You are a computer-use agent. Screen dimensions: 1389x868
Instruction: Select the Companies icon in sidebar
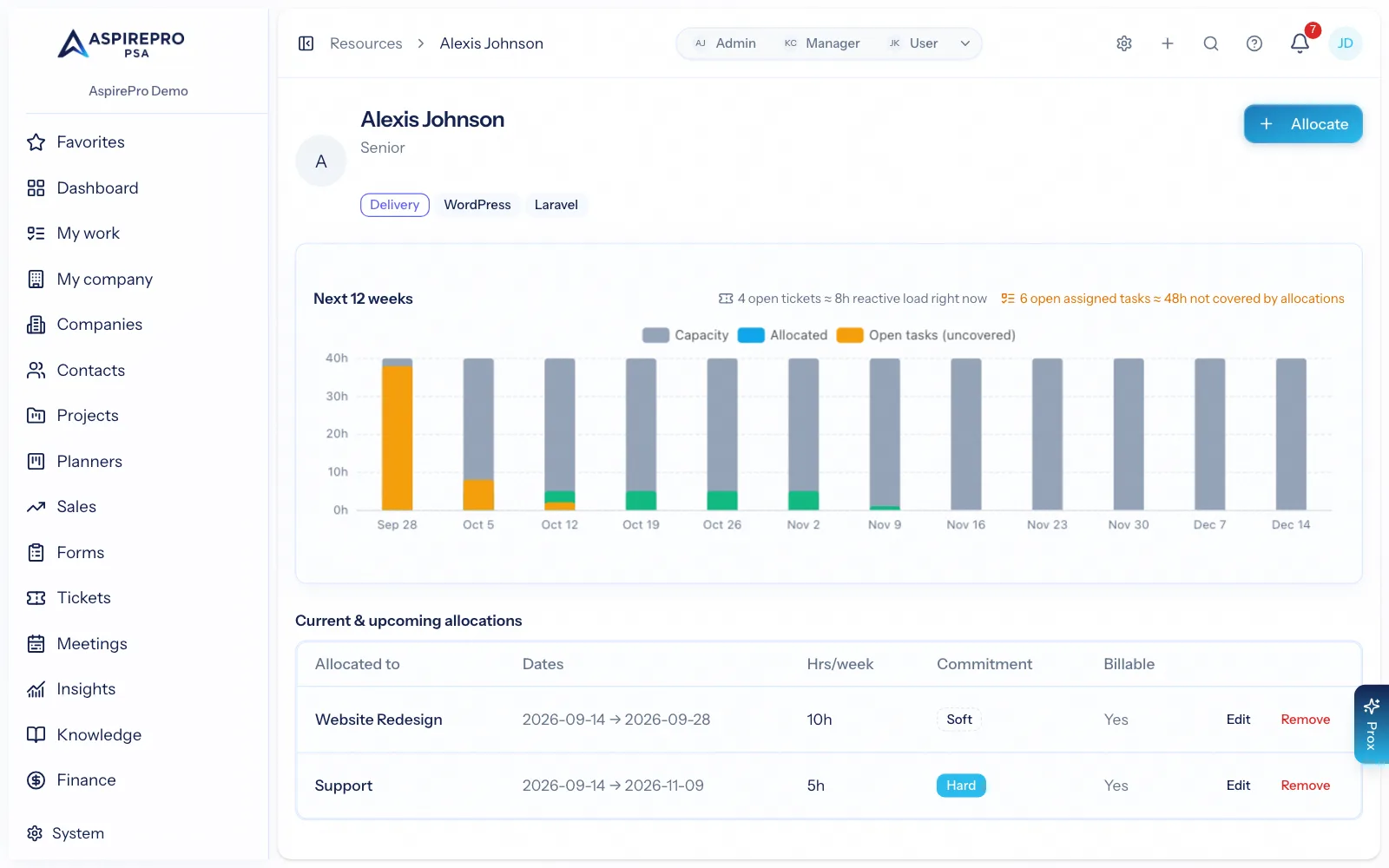(36, 325)
